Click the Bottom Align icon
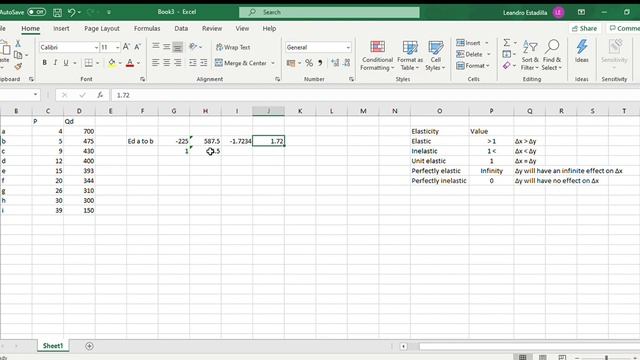The image size is (640, 360). pos(178,47)
